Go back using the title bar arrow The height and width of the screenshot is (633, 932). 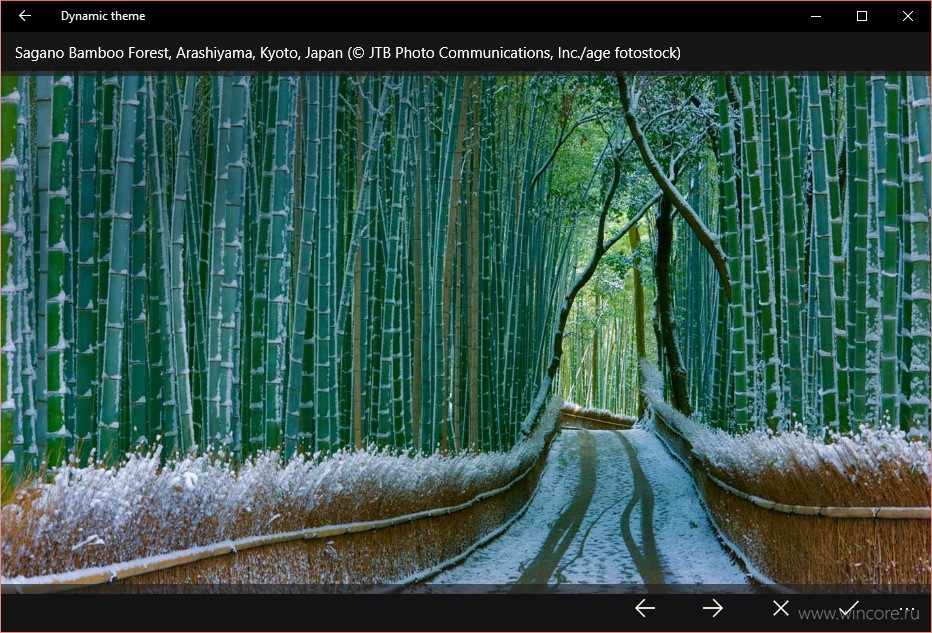pyautogui.click(x=24, y=16)
